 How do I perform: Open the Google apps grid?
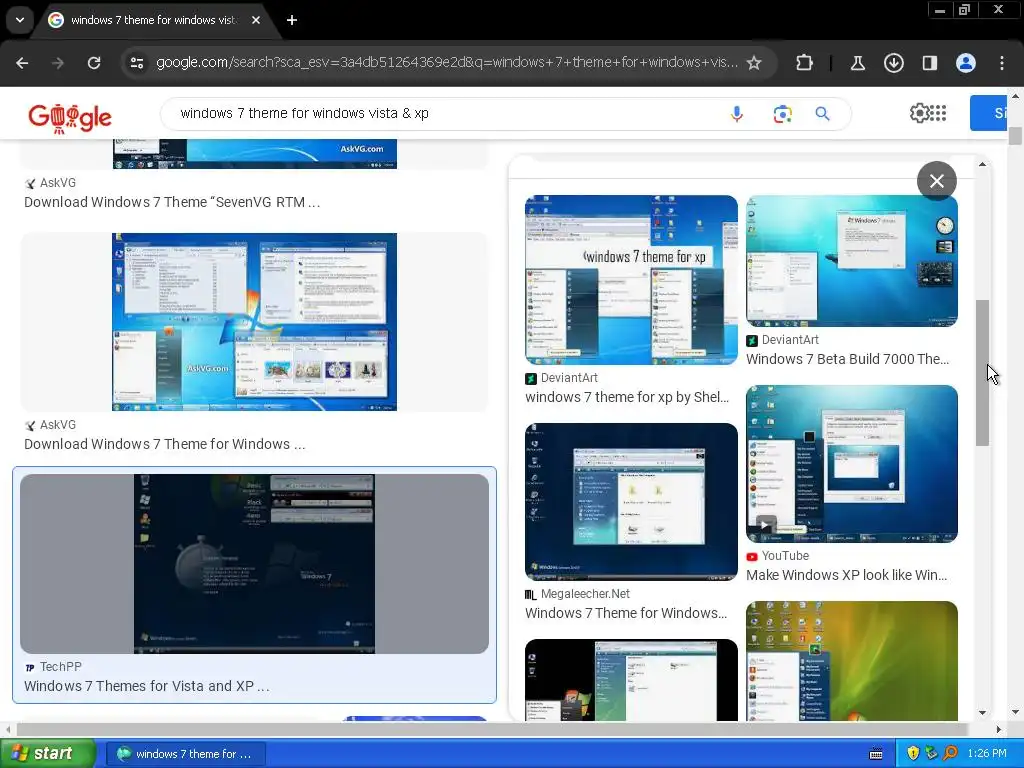point(938,113)
